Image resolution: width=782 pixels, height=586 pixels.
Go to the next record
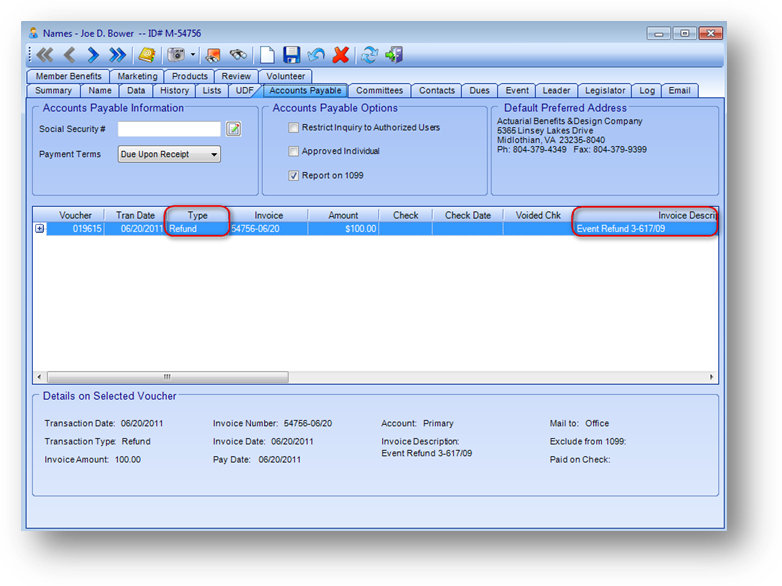[x=93, y=55]
